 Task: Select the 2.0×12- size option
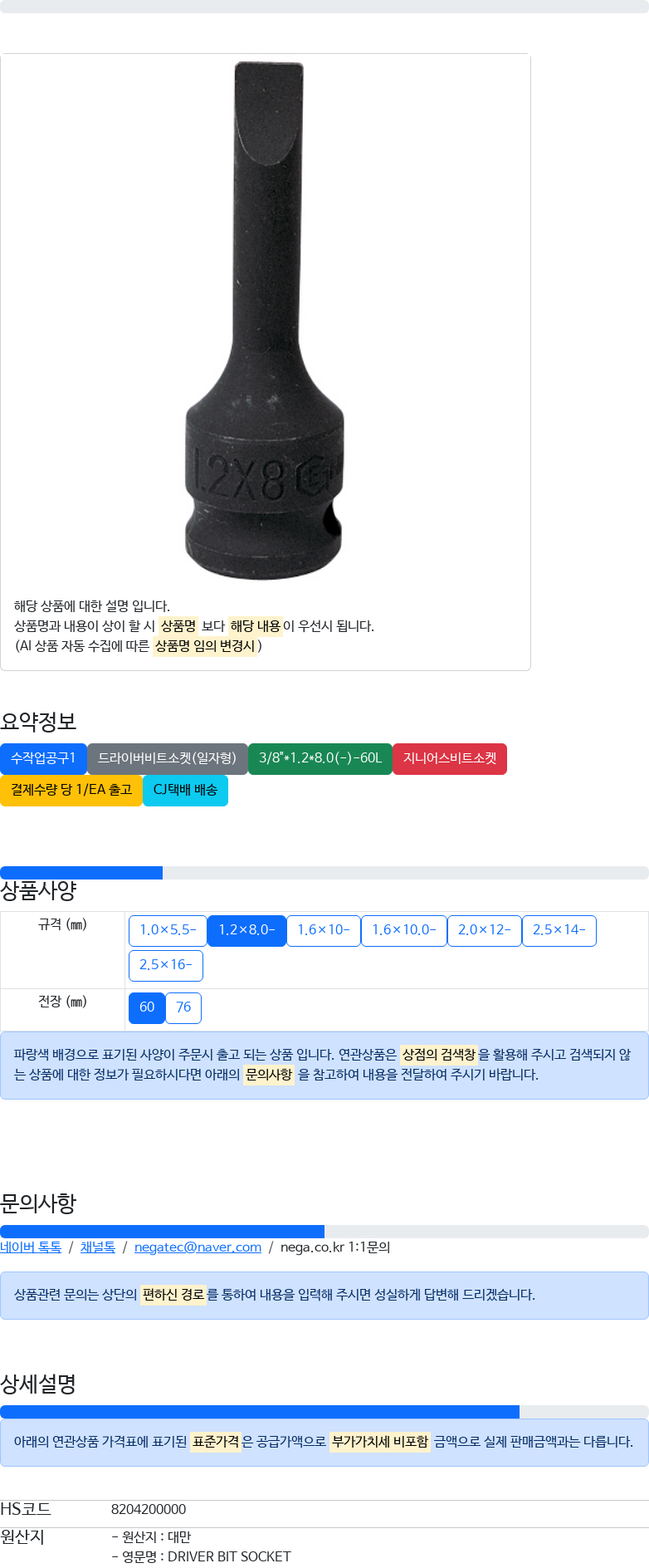click(x=485, y=930)
